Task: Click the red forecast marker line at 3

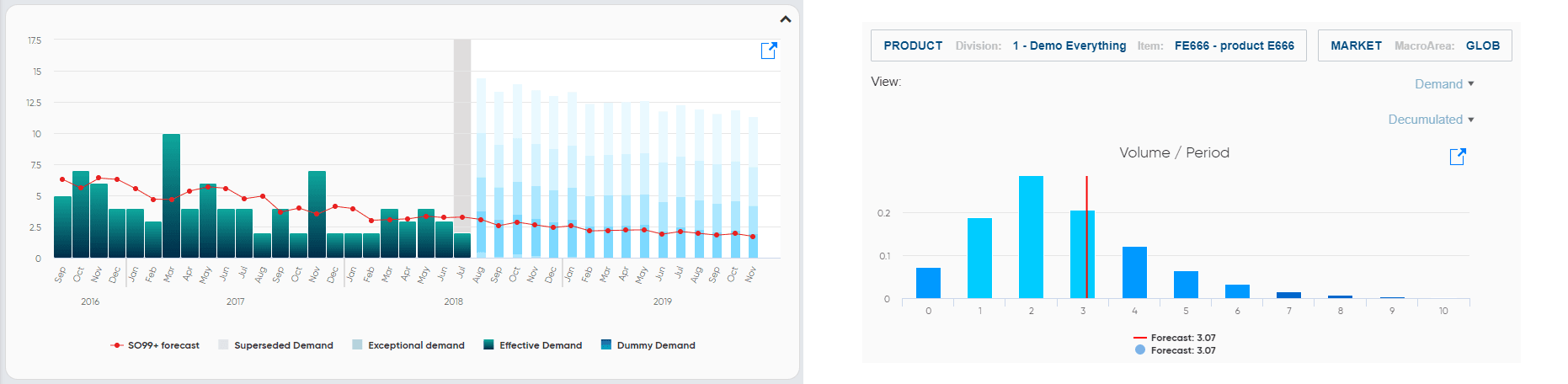Action: click(1086, 237)
